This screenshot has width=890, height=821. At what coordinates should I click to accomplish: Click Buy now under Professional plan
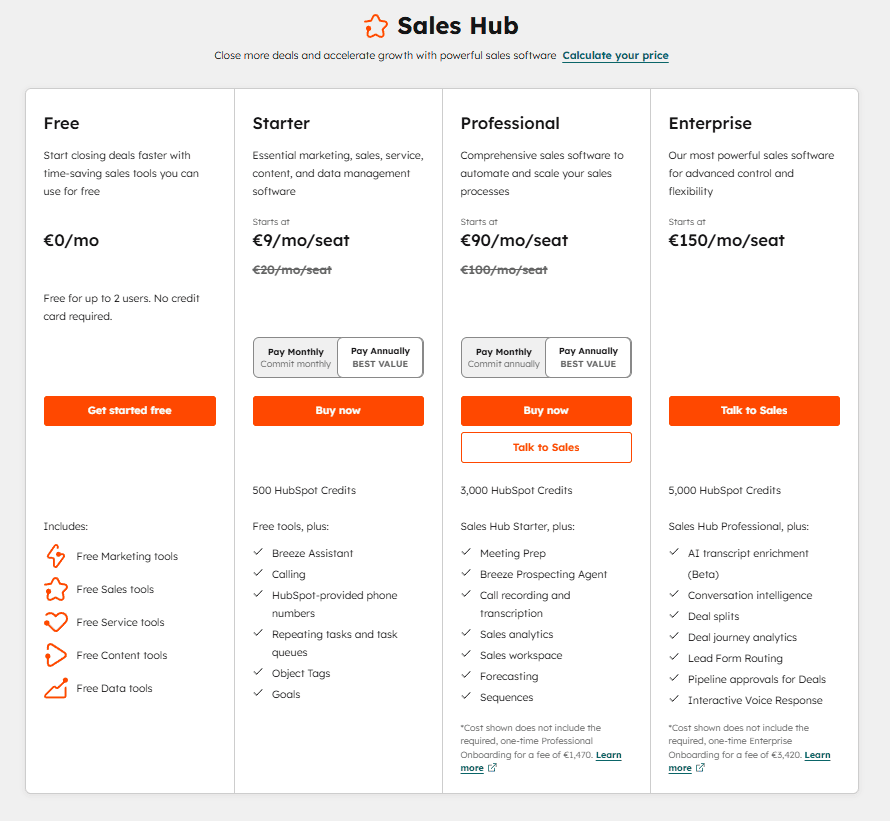[x=546, y=411]
